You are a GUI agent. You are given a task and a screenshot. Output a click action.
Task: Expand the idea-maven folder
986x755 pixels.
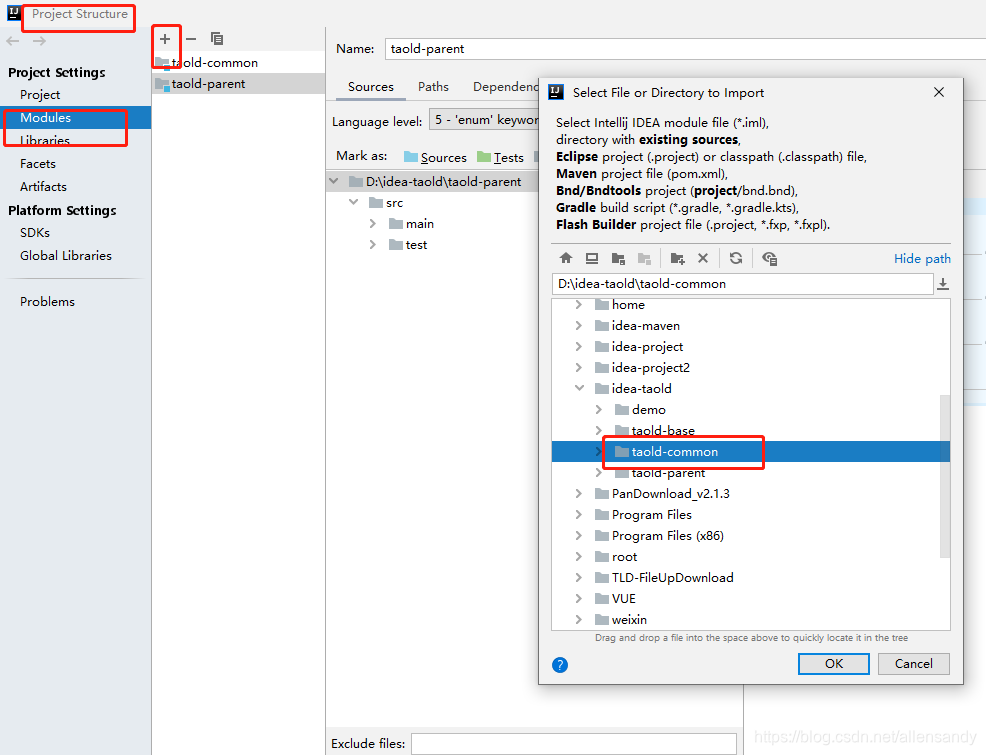point(579,326)
